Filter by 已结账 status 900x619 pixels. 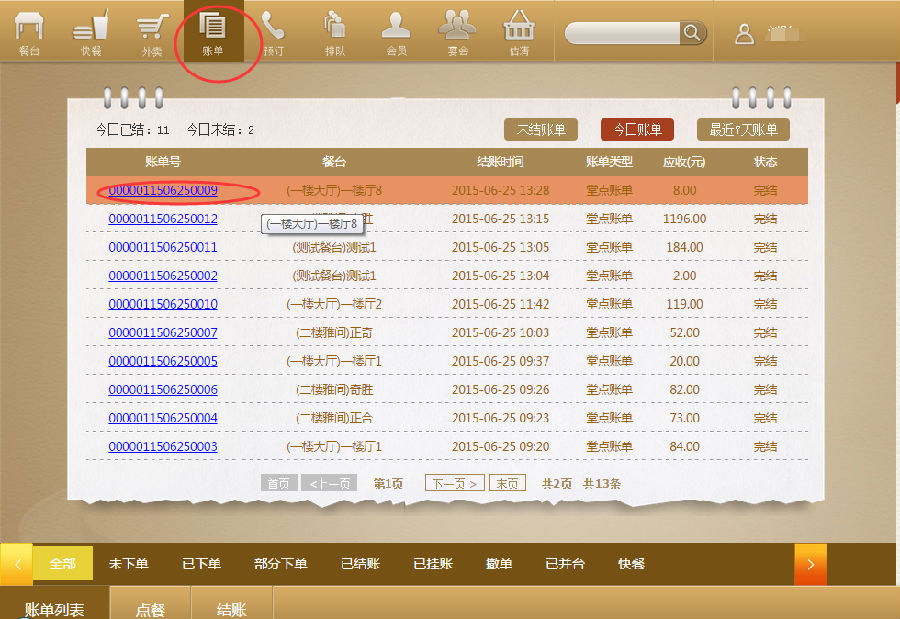(x=360, y=564)
